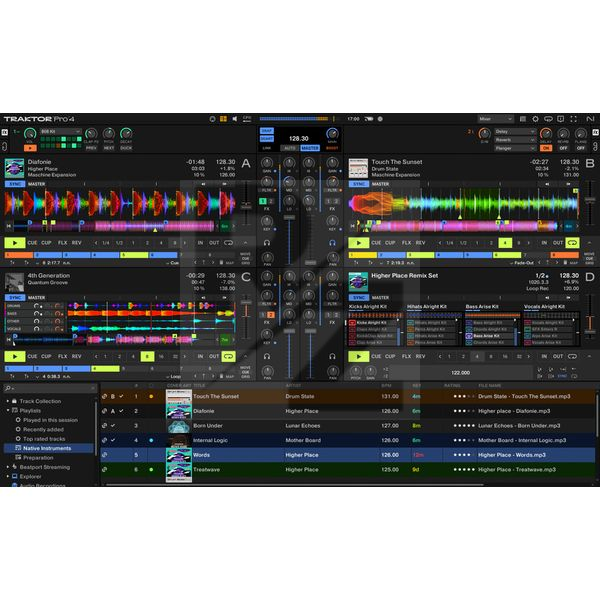600x600 pixels.
Task: Toggle headphone cue for channel D
Action: pyautogui.click(x=332, y=356)
